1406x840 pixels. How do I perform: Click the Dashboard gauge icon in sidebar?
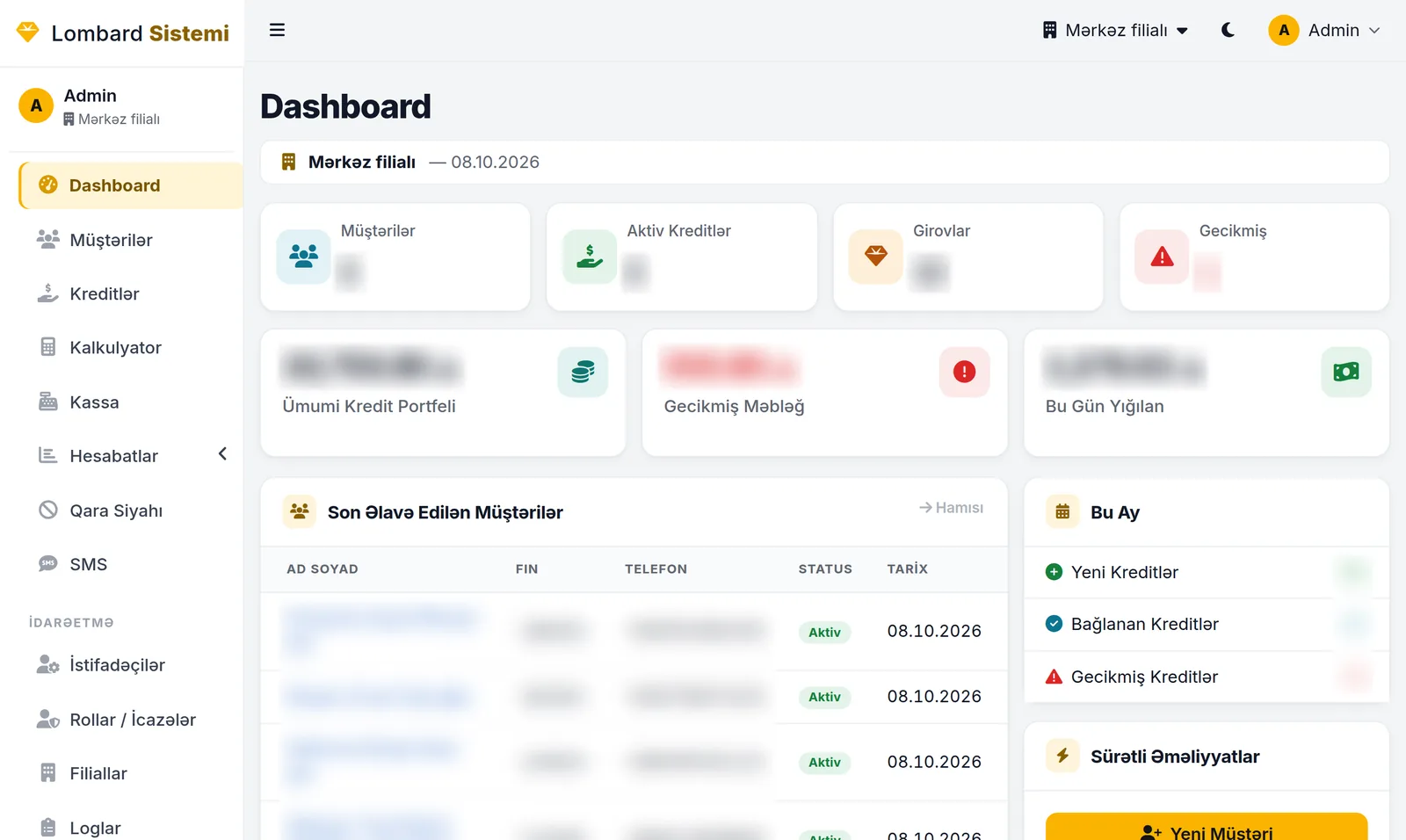tap(48, 185)
